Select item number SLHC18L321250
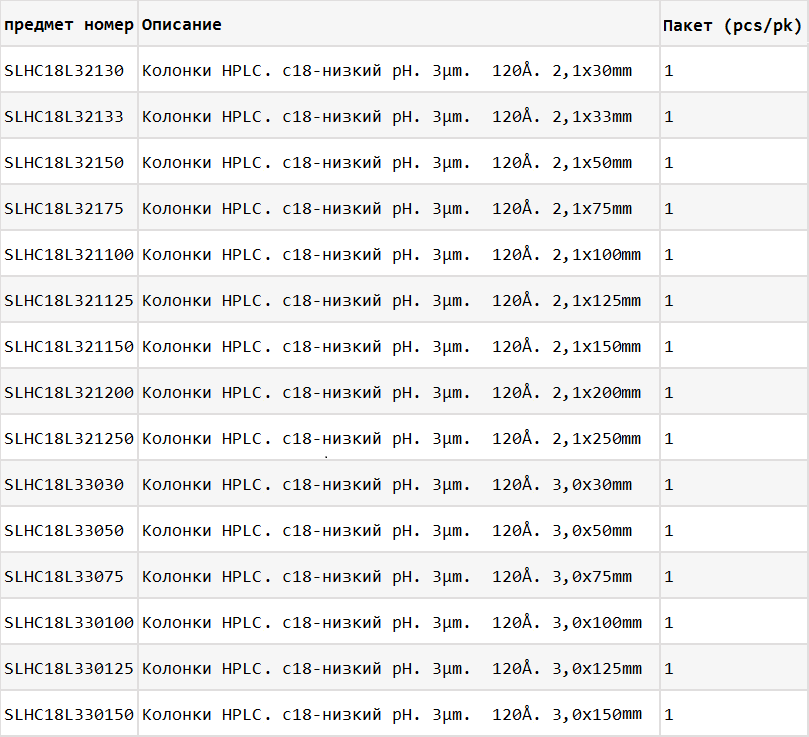This screenshot has height=737, width=809. (69, 438)
